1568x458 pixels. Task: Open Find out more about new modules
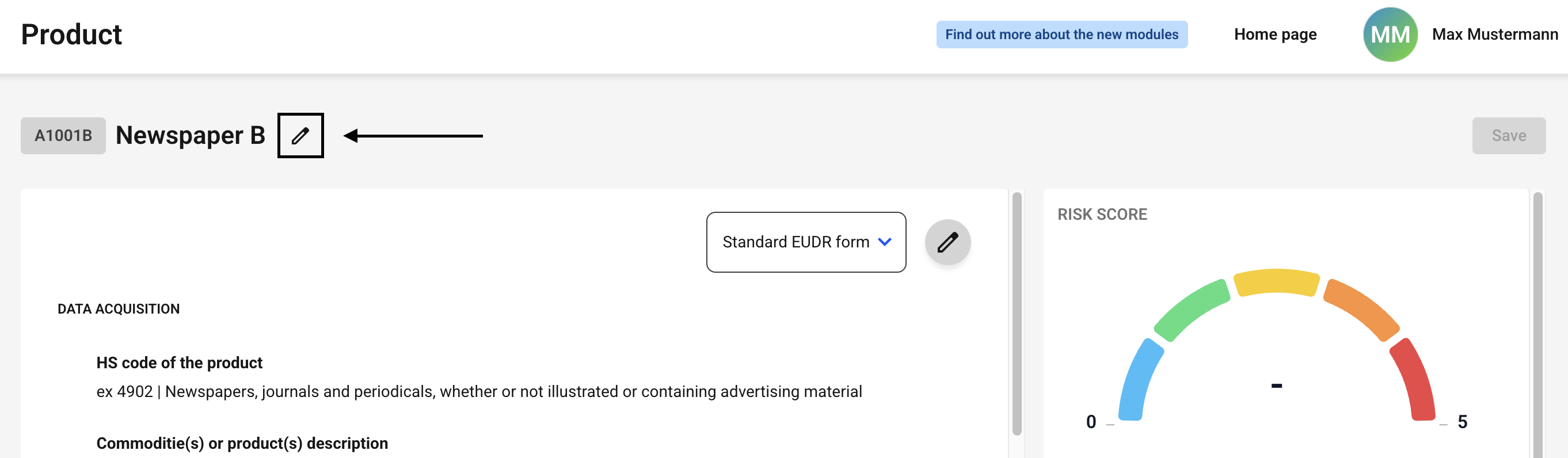pos(1061,35)
